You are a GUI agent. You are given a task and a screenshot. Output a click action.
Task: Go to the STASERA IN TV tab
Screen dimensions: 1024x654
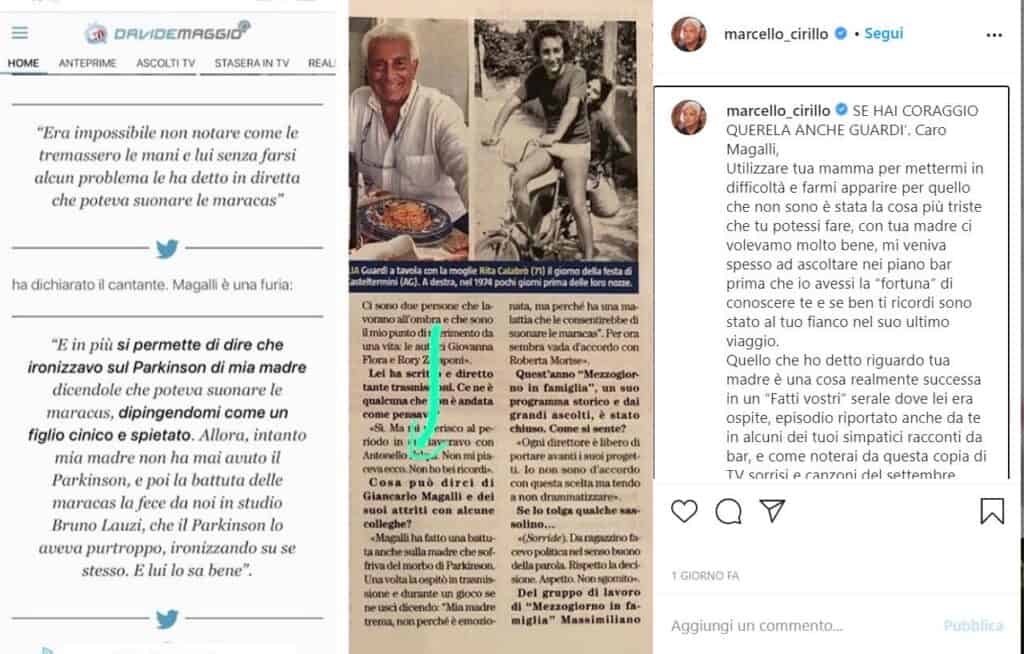[x=252, y=63]
